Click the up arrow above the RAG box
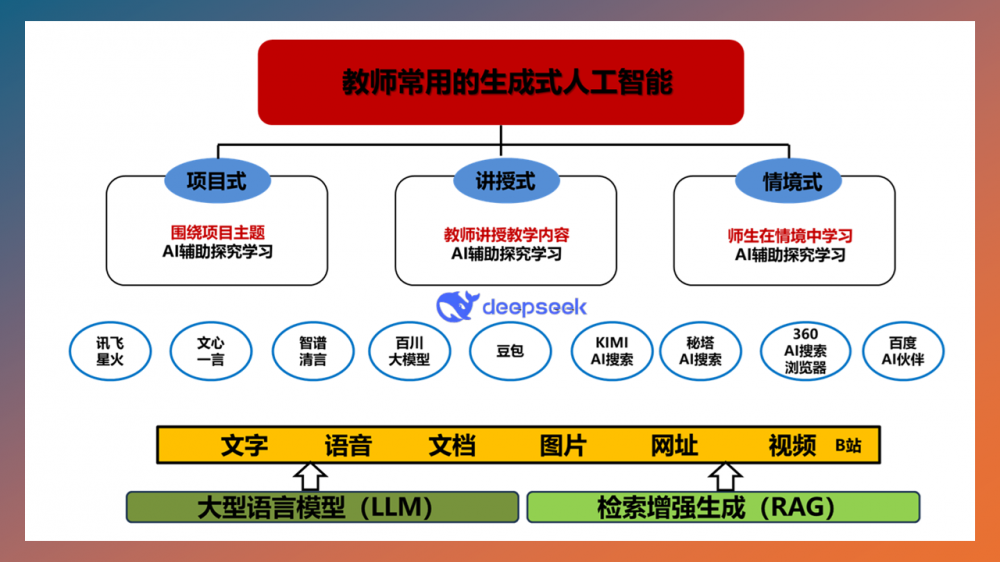The width and height of the screenshot is (1000, 562). (727, 475)
